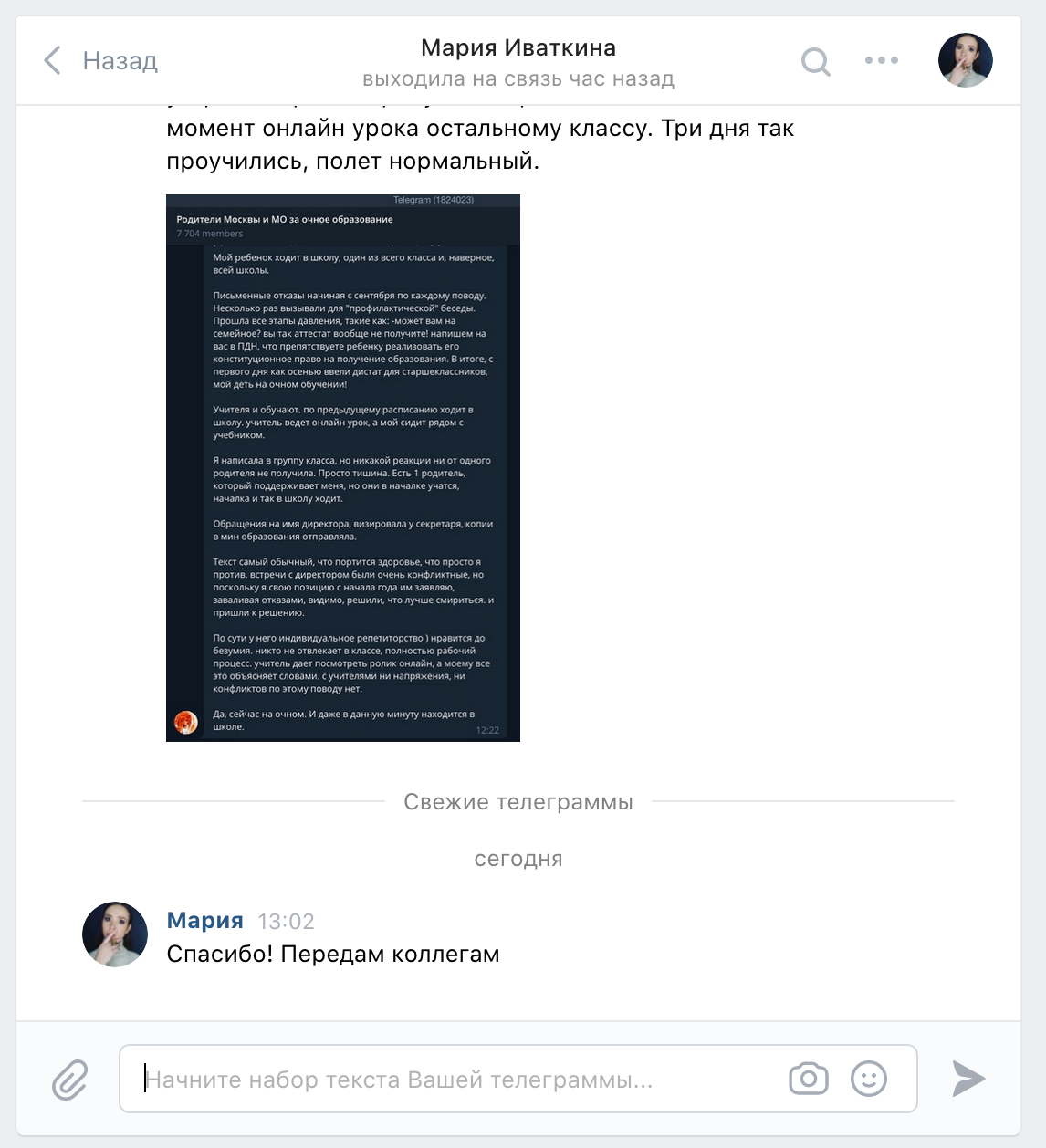Click the 'Свежие телеграммы' divider label

pyautogui.click(x=518, y=802)
